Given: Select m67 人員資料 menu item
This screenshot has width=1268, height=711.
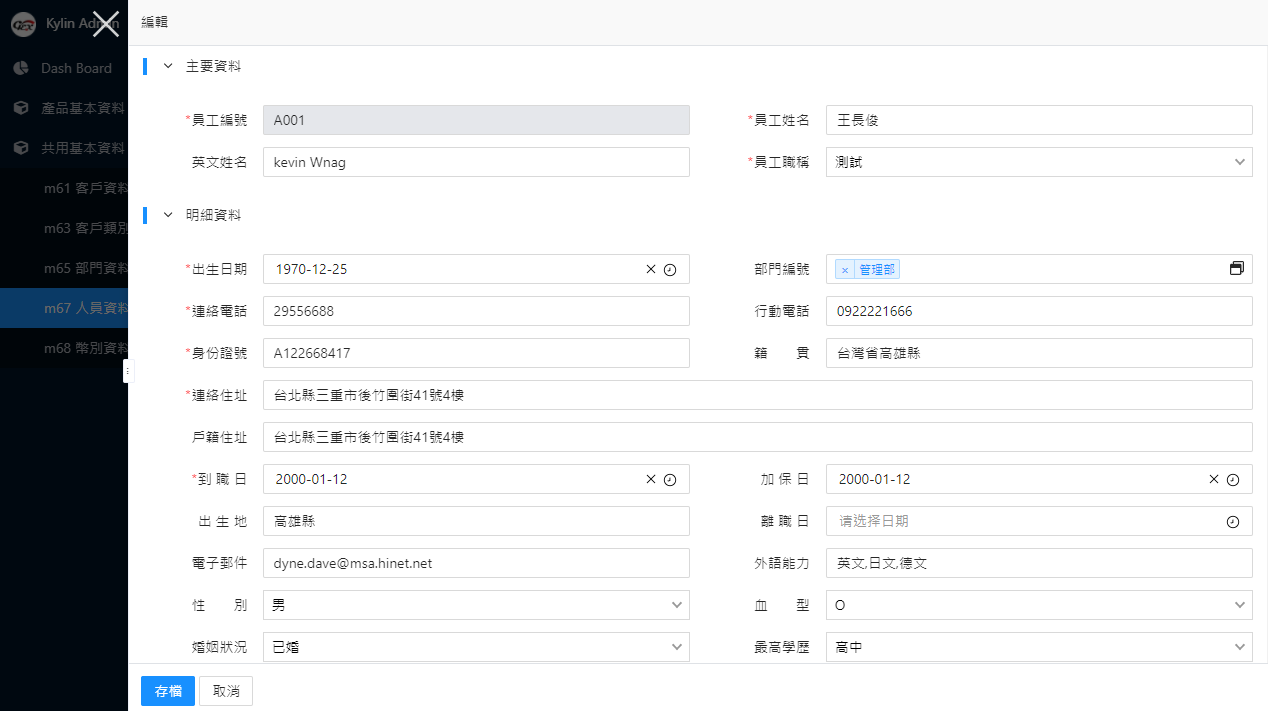Looking at the screenshot, I should click(x=85, y=308).
